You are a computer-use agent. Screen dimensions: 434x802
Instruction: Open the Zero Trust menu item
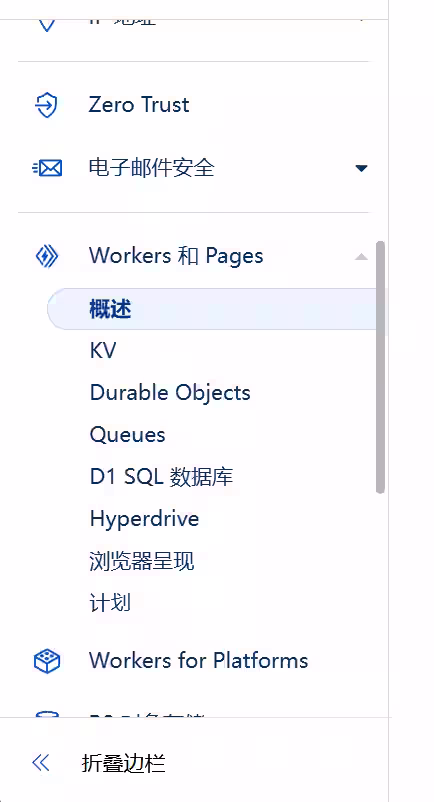click(x=139, y=105)
